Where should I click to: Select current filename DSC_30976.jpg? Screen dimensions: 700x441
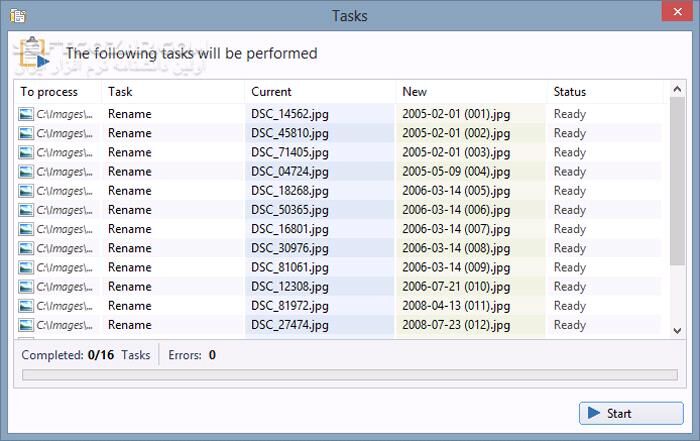click(289, 248)
